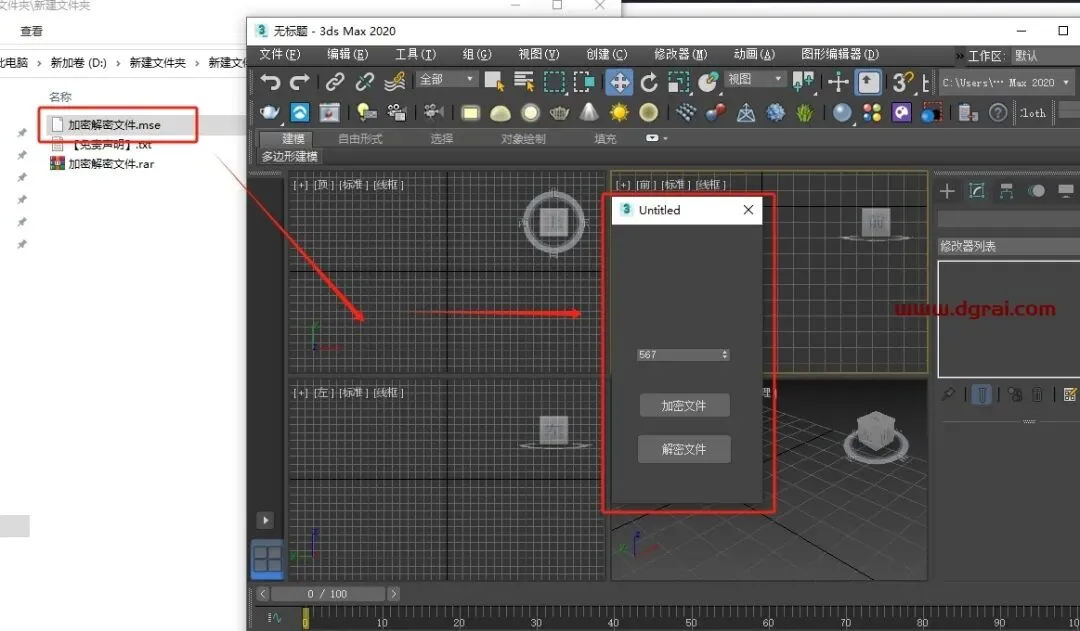The width and height of the screenshot is (1080, 631).
Task: Click the 加密文件 button
Action: tap(684, 406)
